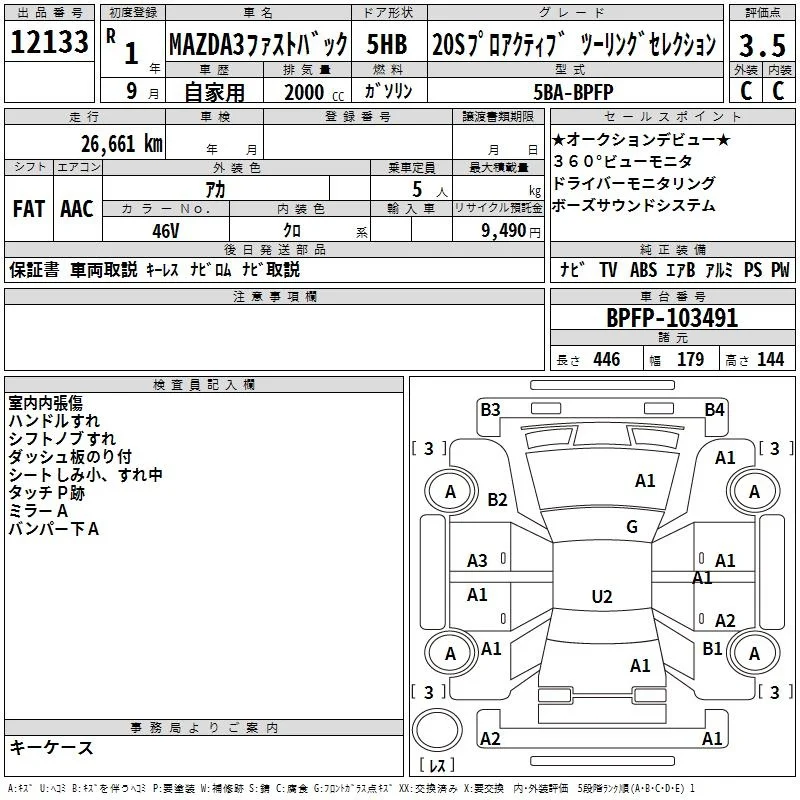The height and width of the screenshot is (800, 800).
Task: Click ABS in genuine equipment row
Action: point(643,269)
